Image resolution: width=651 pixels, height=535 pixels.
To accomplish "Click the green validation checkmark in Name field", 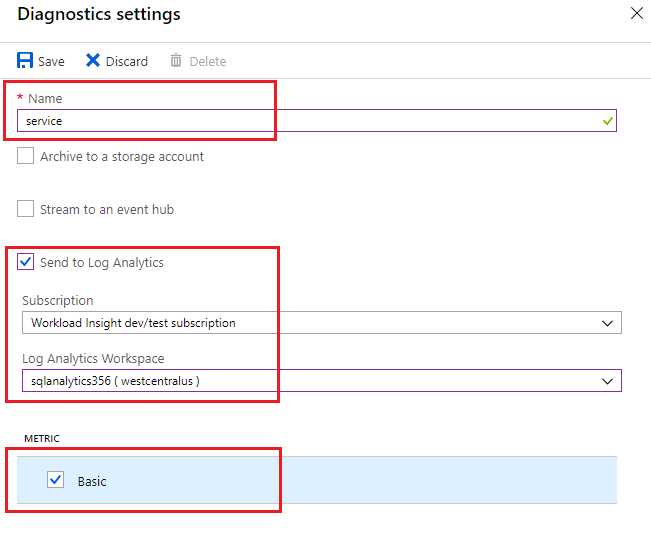I will (x=607, y=121).
